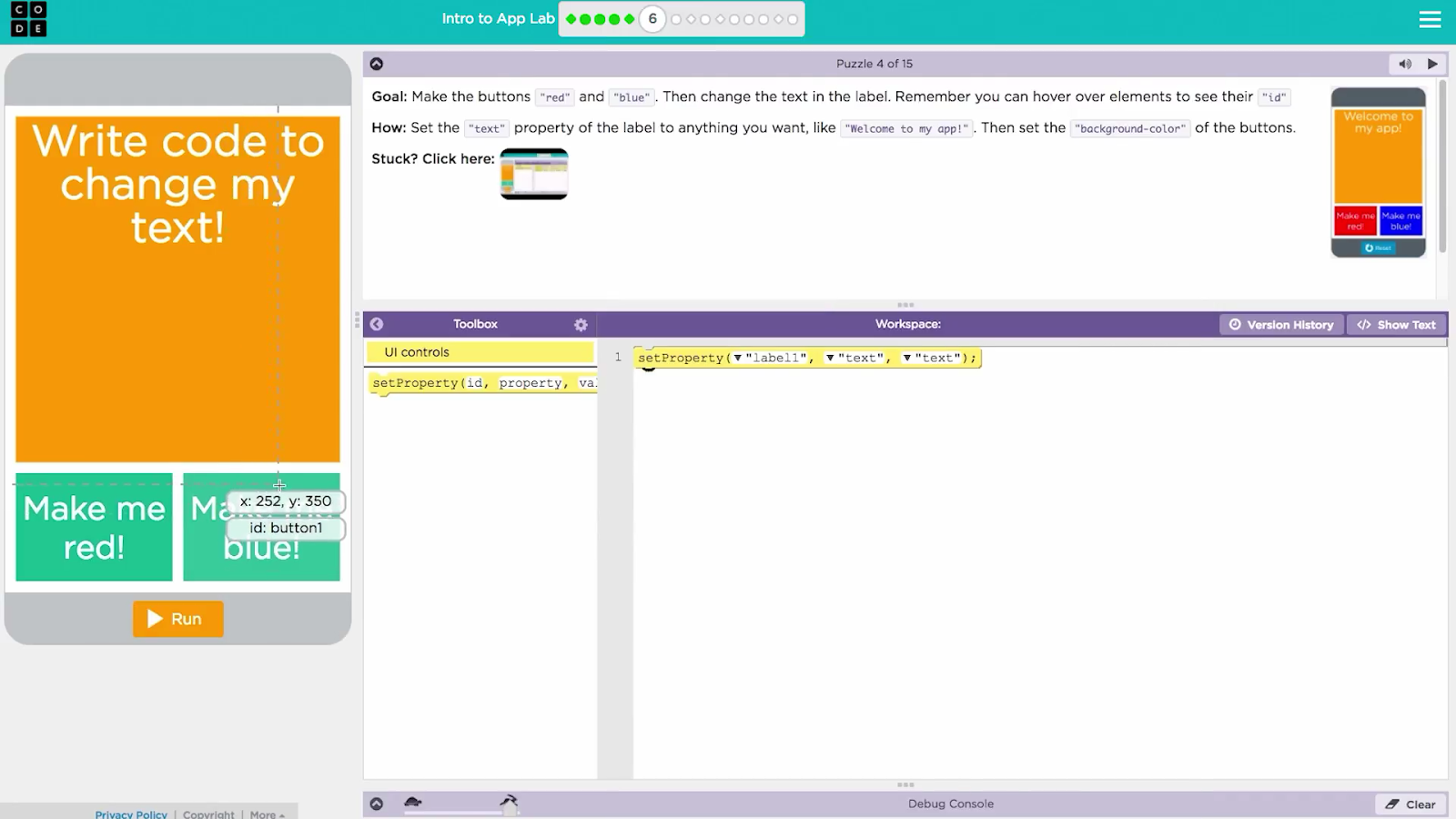Open the Stuck help video thumbnail
Screen dimensions: 1456x819
(x=534, y=173)
